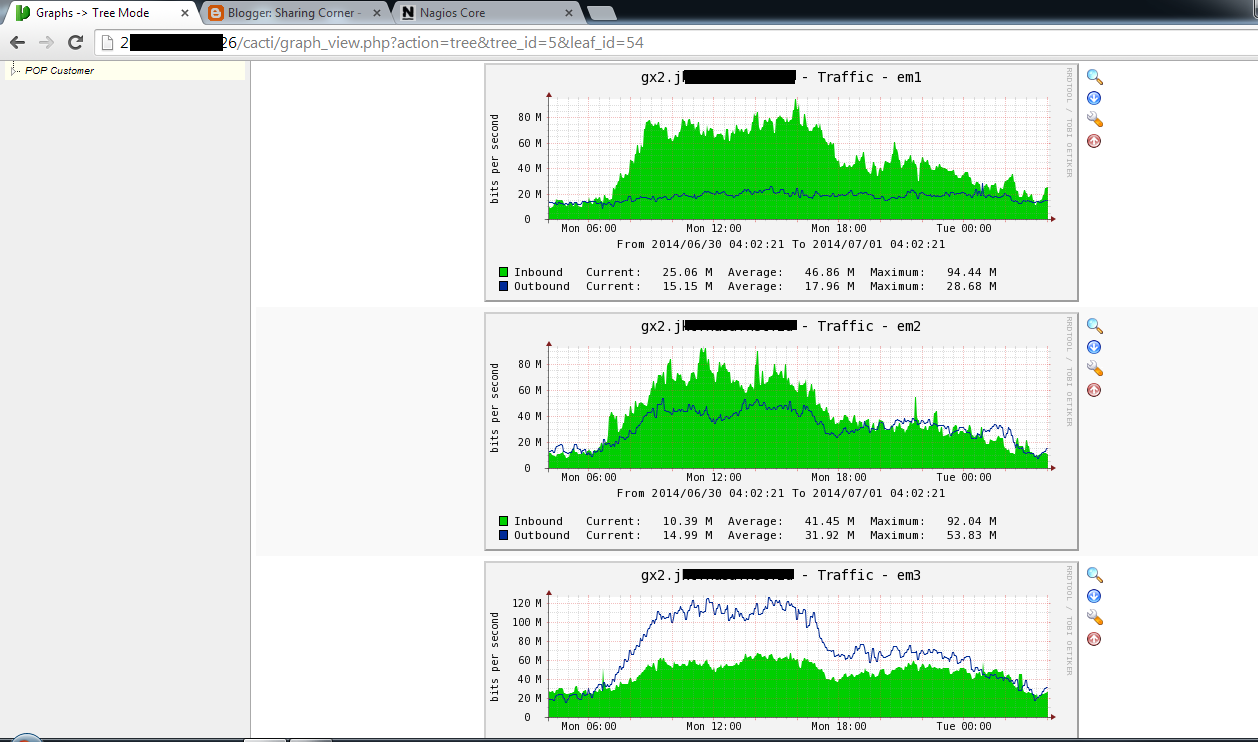Reload the page with the refresh icon
Screen dimensions: 1258x742
click(x=74, y=42)
